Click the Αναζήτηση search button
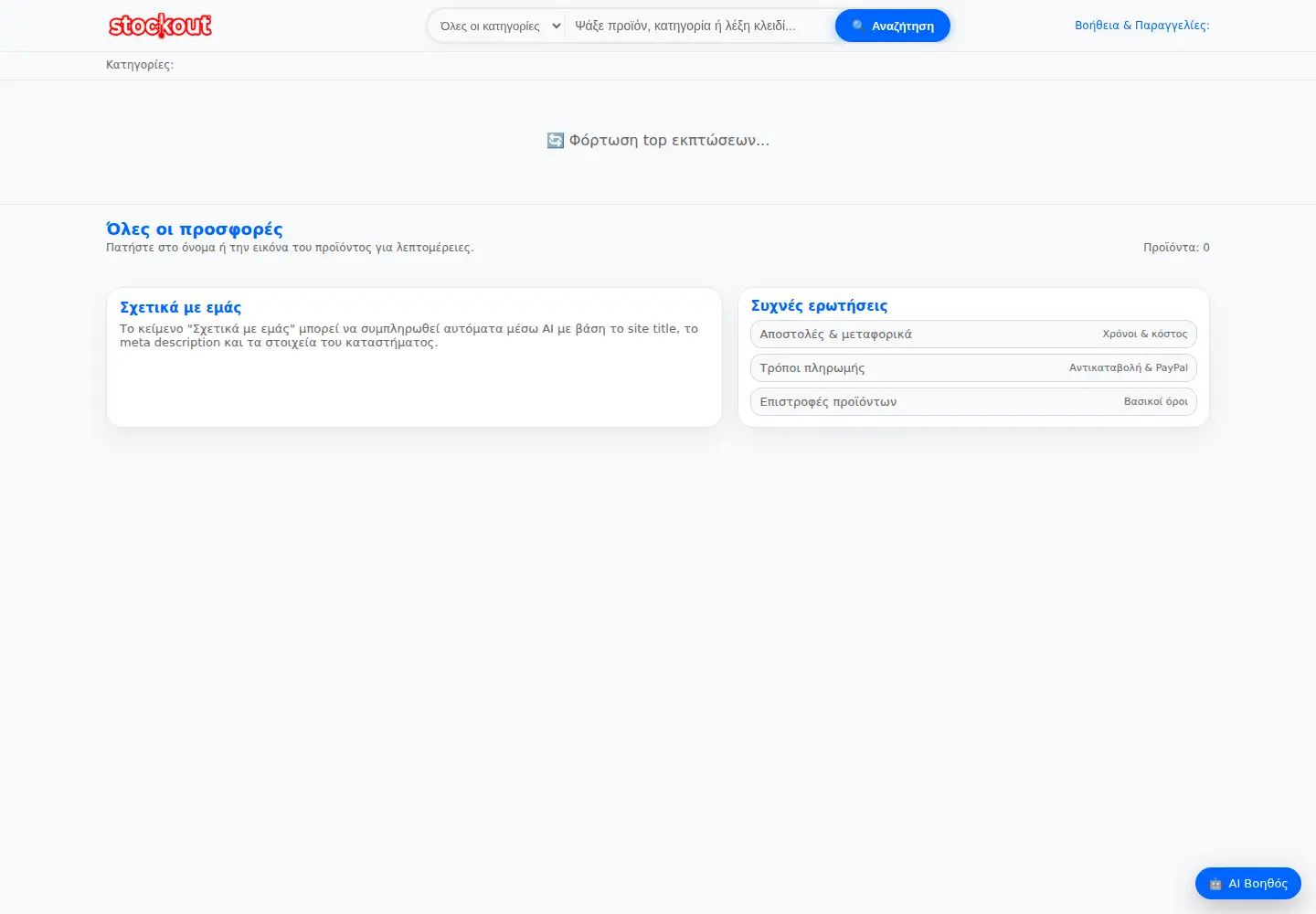 (893, 26)
